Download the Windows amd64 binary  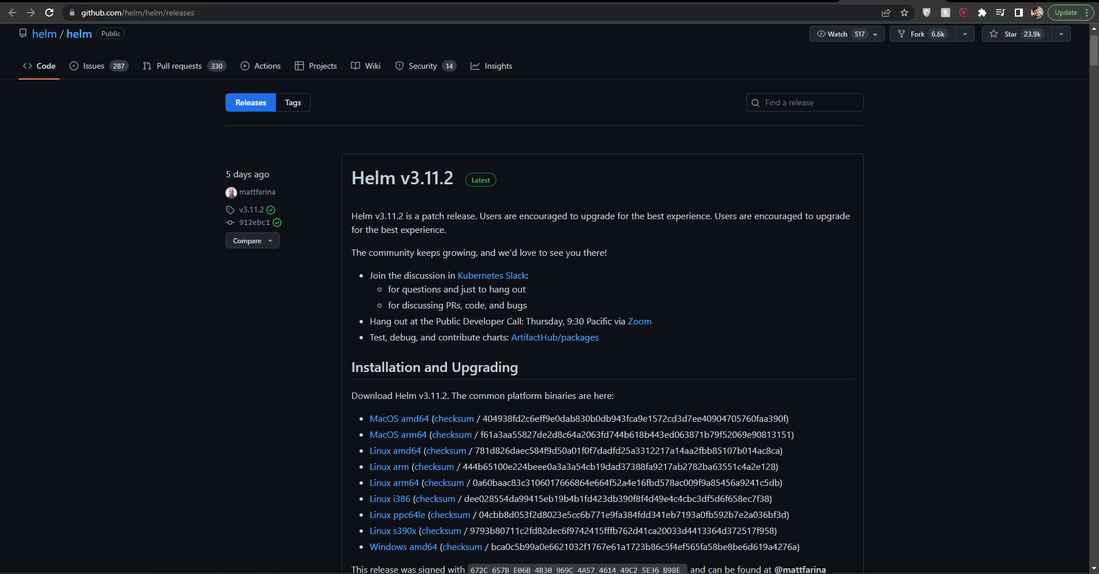click(x=403, y=547)
